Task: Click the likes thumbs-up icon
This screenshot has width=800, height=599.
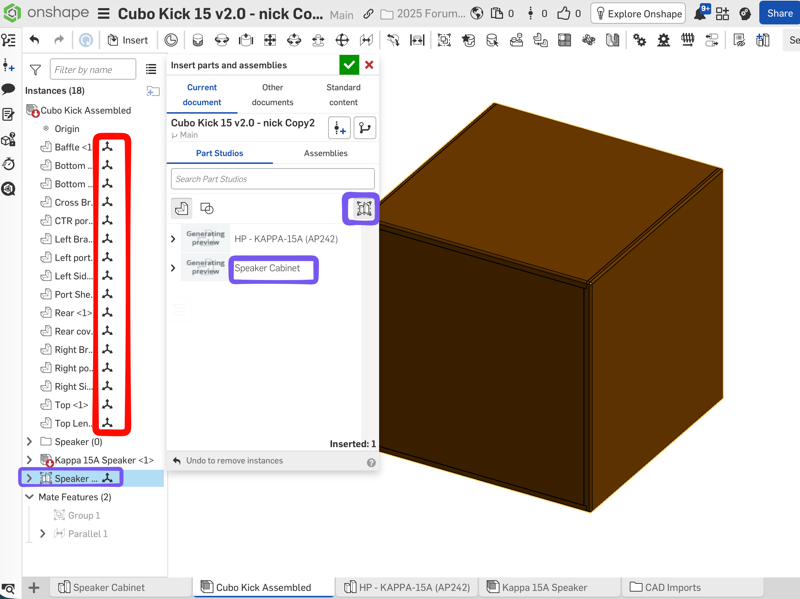Action: (563, 13)
